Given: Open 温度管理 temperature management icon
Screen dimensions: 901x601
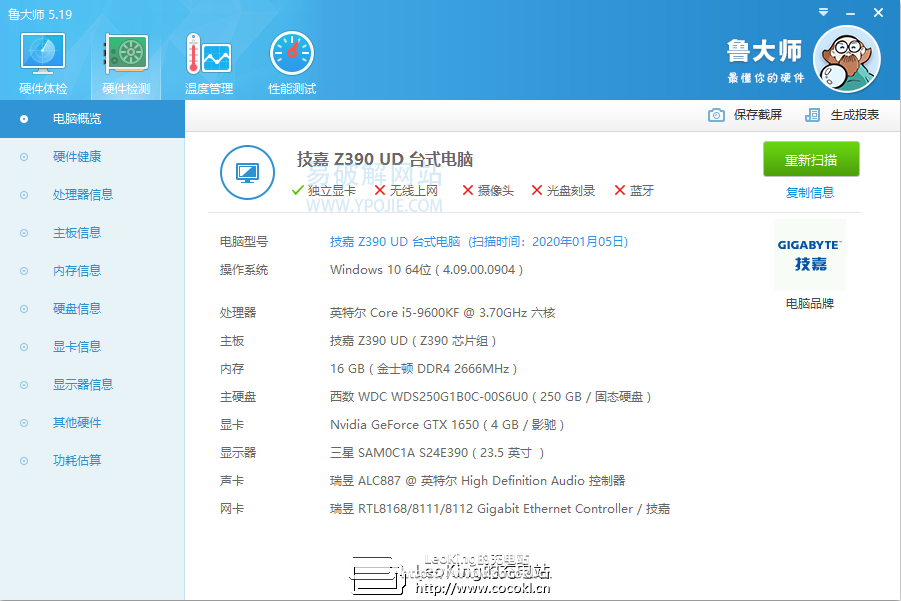Looking at the screenshot, I should tap(209, 63).
